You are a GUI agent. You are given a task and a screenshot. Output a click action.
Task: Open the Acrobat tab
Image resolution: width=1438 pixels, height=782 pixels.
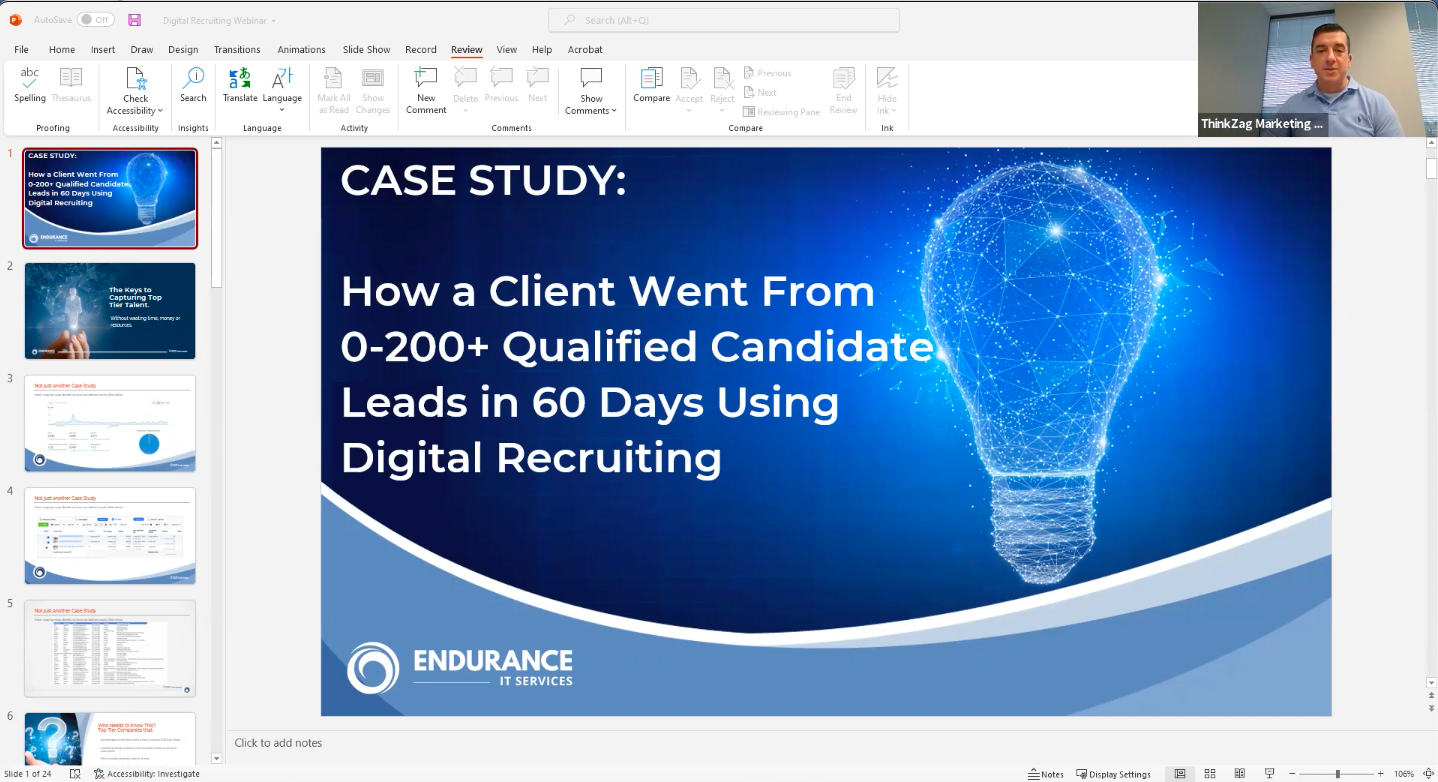click(585, 49)
